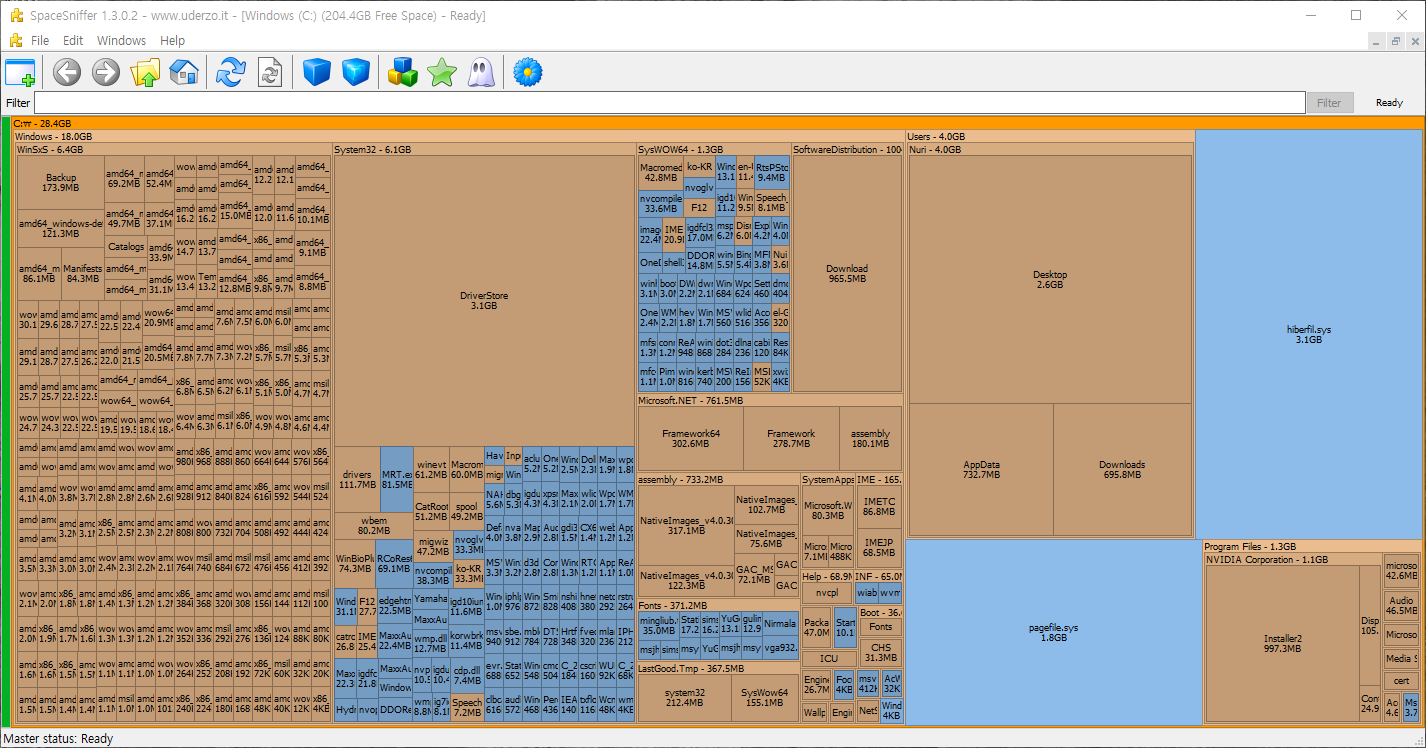The image size is (1426, 748).
Task: Toggle the ghost toolbar icon
Action: (480, 72)
